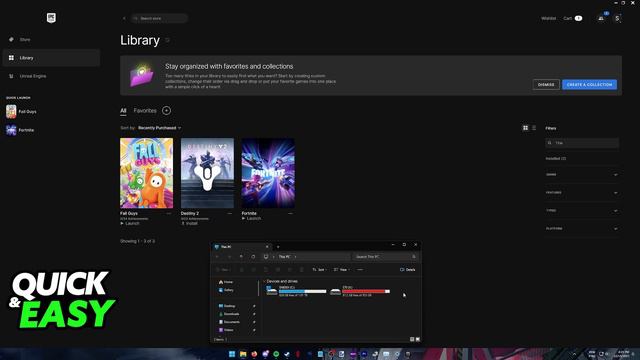Focus the Search store field
Screen dimensions: 640x360
159,18
